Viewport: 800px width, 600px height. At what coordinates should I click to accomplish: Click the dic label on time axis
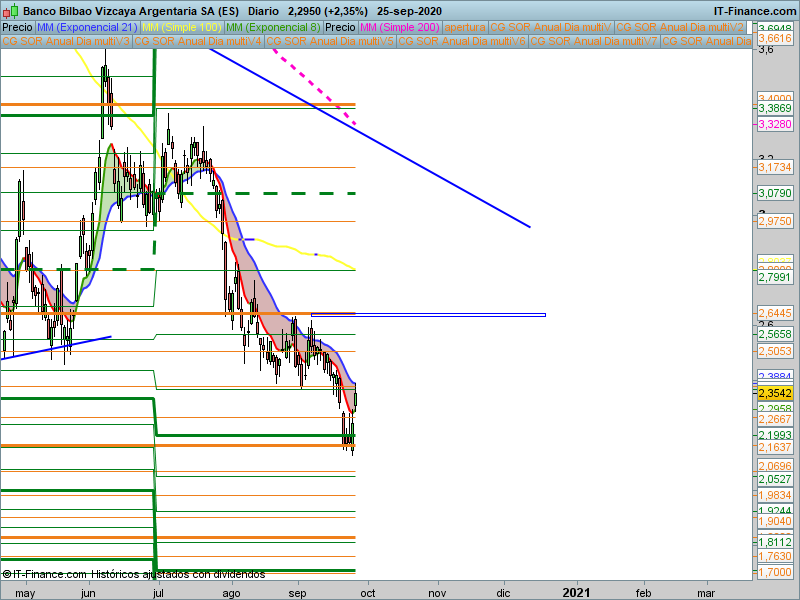pos(504,593)
